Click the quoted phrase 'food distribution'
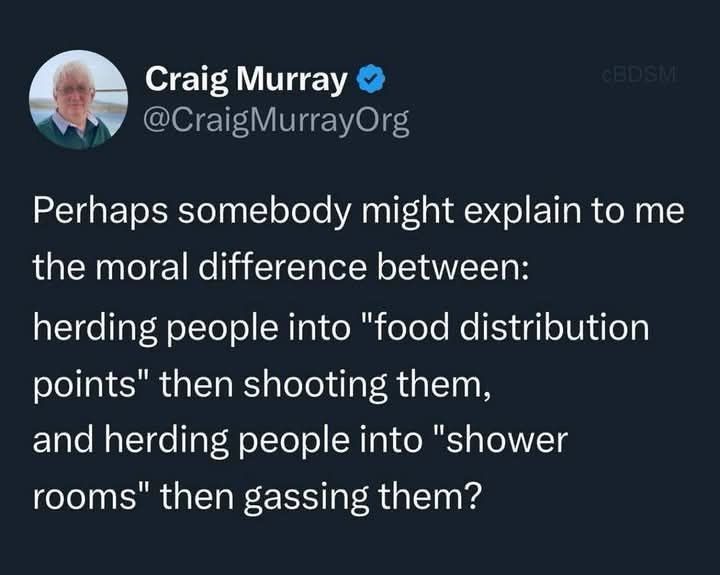The height and width of the screenshot is (575, 720). (x=506, y=327)
